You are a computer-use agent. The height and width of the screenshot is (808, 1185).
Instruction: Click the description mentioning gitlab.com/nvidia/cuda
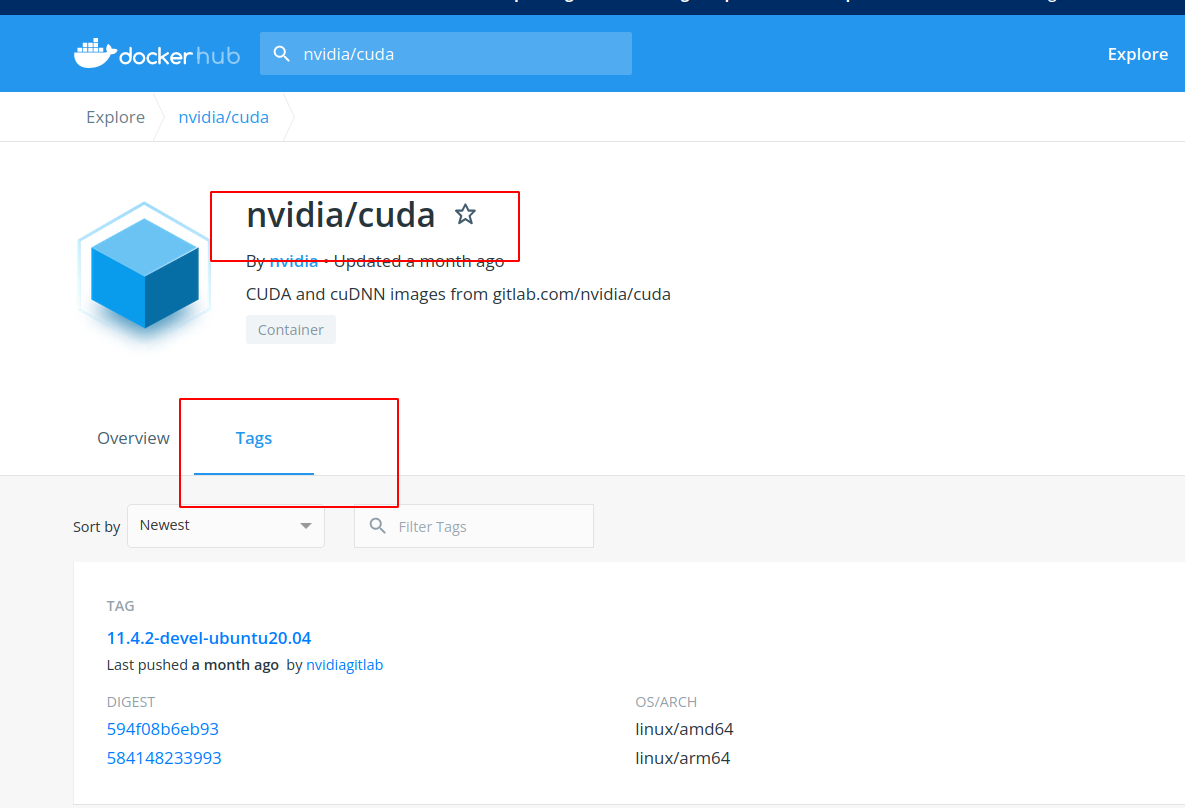[458, 294]
